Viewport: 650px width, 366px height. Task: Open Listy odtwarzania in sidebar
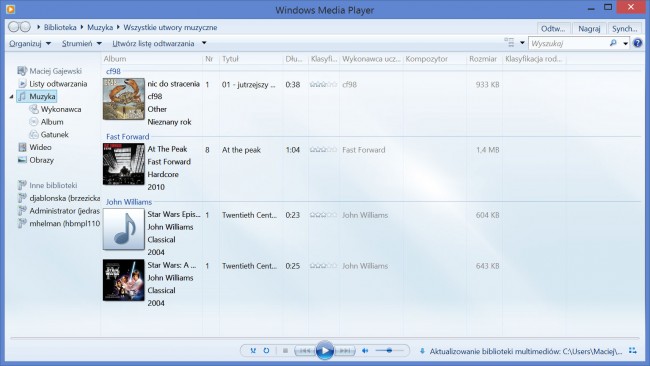pos(58,84)
